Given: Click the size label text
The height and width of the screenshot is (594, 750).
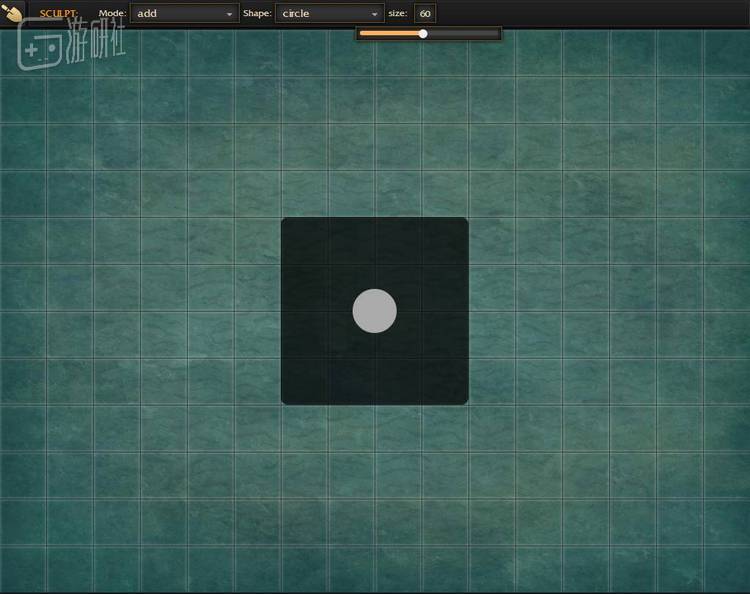Looking at the screenshot, I should coord(397,14).
